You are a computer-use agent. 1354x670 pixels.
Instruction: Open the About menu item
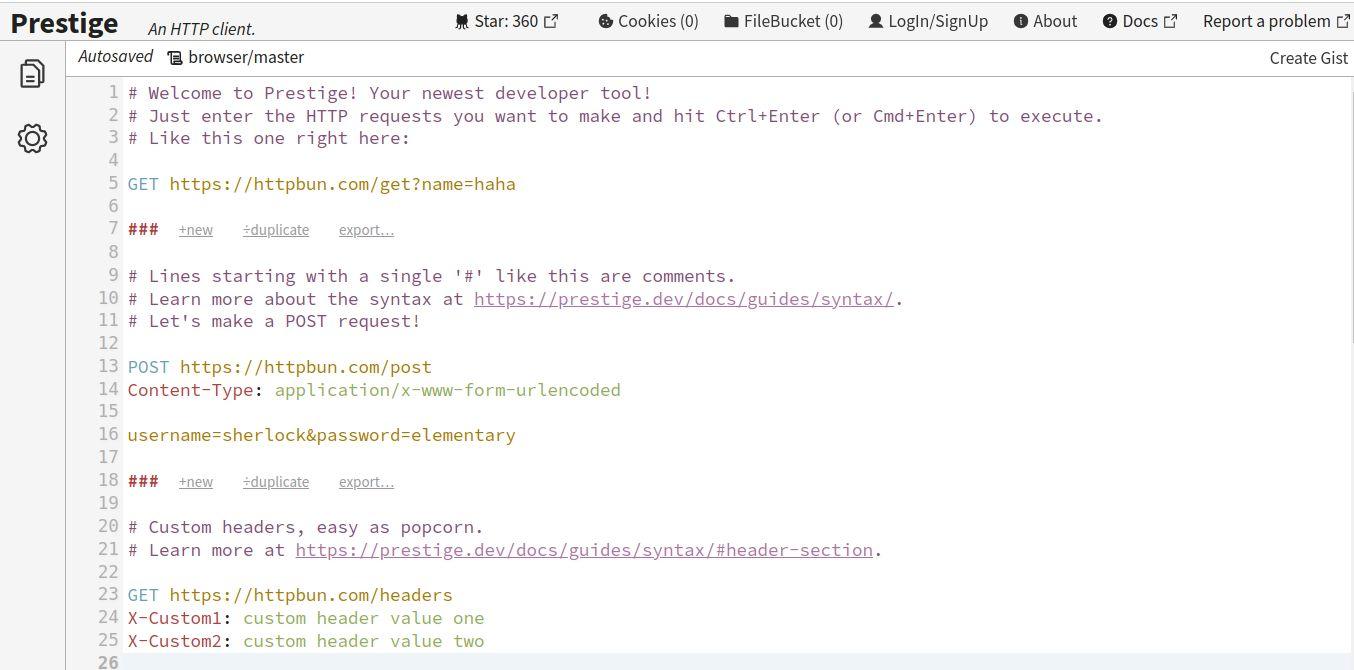pos(1054,21)
